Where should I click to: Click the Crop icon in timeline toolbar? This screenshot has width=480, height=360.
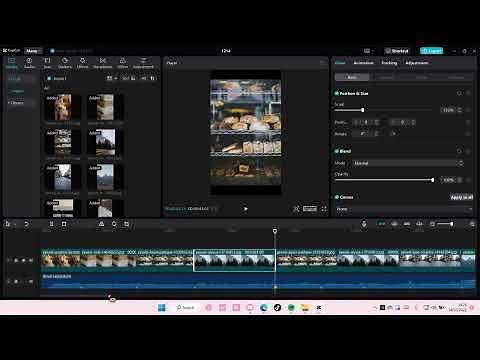point(127,224)
